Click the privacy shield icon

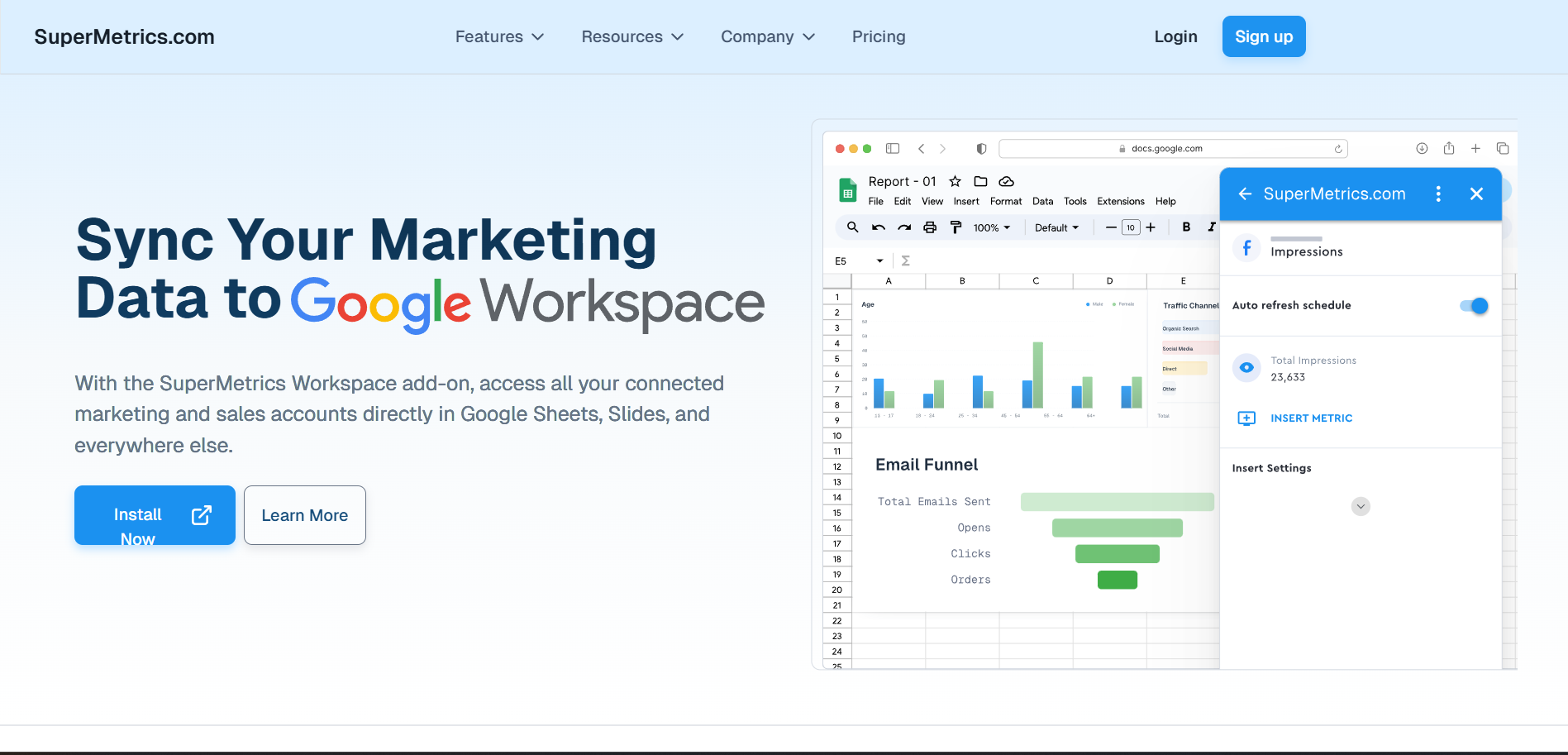tap(981, 149)
